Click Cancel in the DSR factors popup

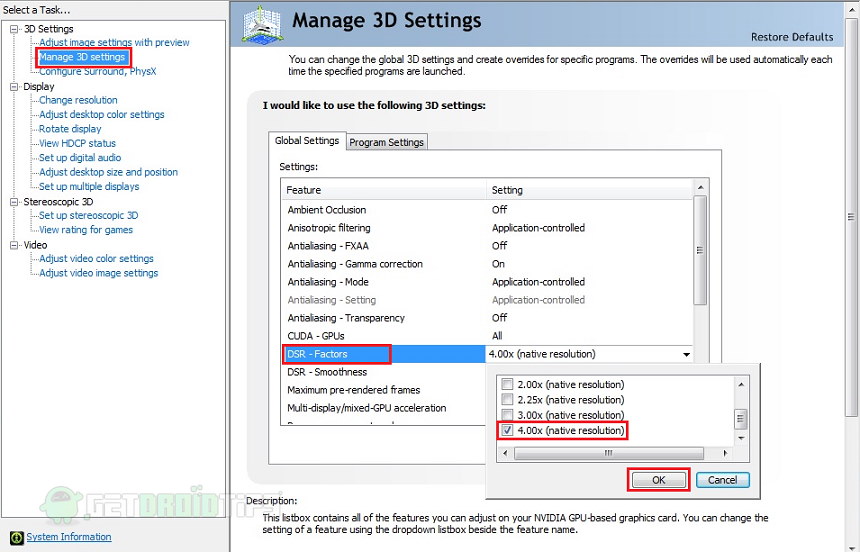(x=722, y=480)
